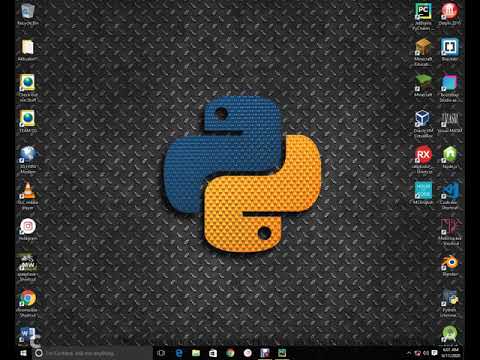This screenshot has width=480, height=360.
Task: Open the Microsoft Store taskbar icon
Action: click(x=213, y=353)
